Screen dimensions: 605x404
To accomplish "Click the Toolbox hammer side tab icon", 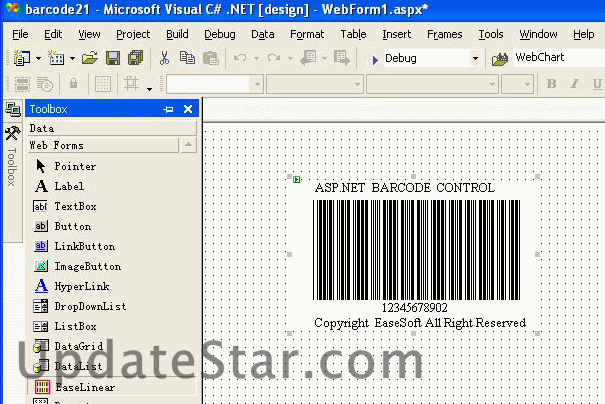I will [x=12, y=133].
